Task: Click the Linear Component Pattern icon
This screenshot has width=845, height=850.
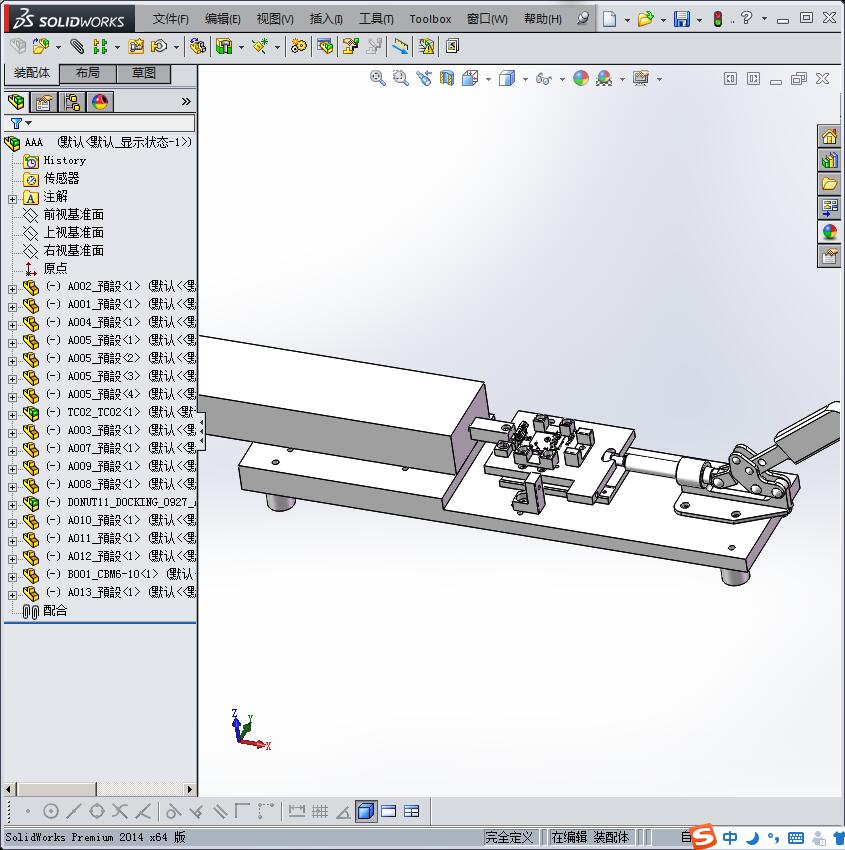Action: [100, 47]
